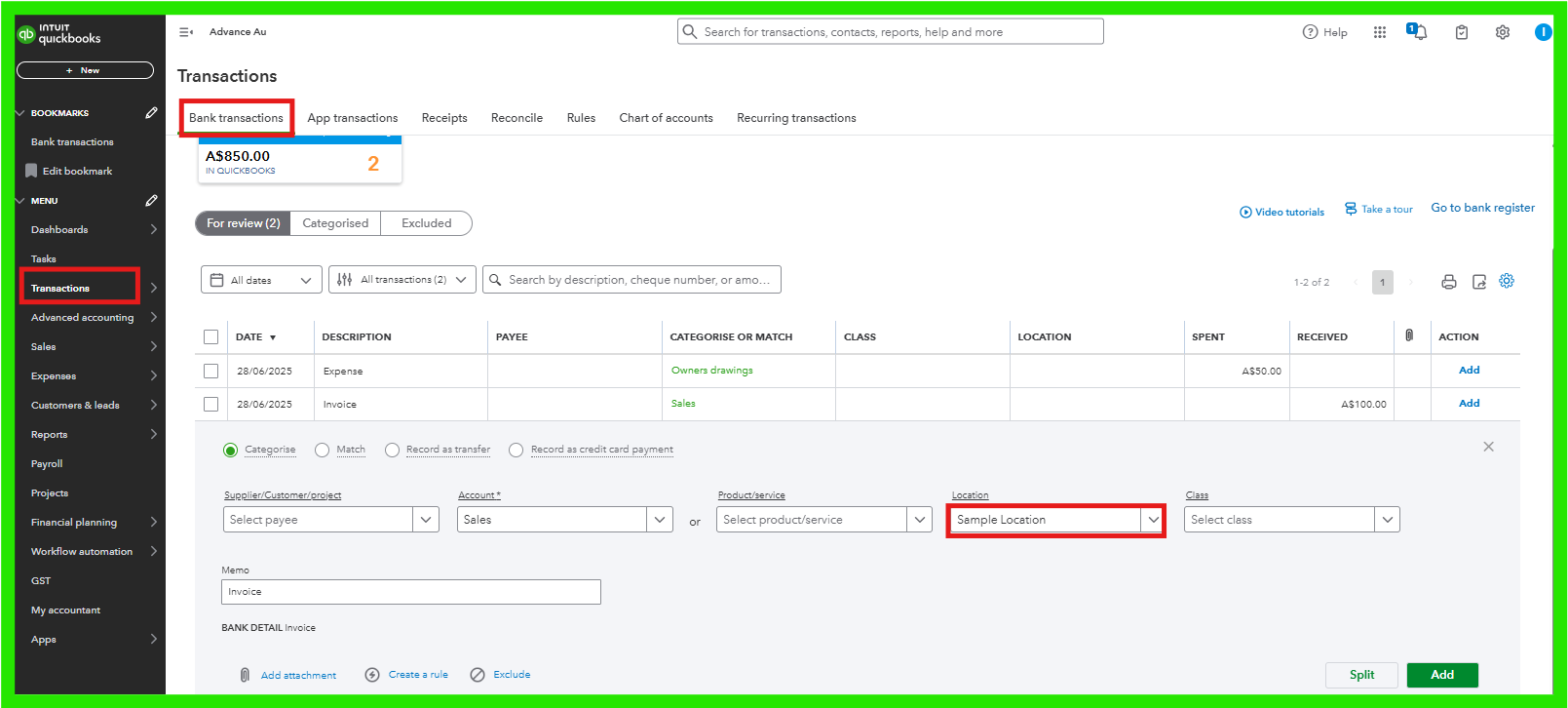Switch to the Categorised filter
This screenshot has height=708, width=1568.
(335, 223)
